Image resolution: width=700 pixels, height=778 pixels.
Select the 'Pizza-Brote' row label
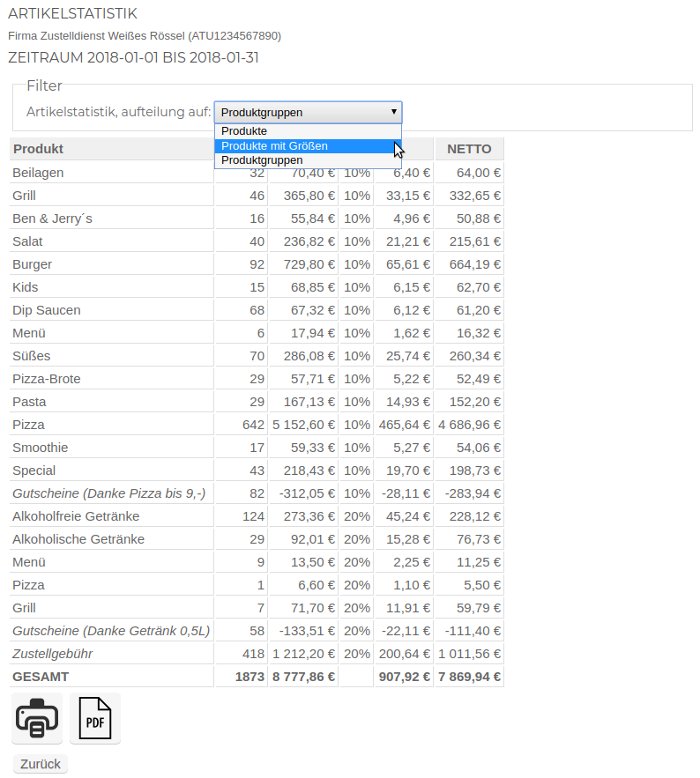pyautogui.click(x=47, y=379)
